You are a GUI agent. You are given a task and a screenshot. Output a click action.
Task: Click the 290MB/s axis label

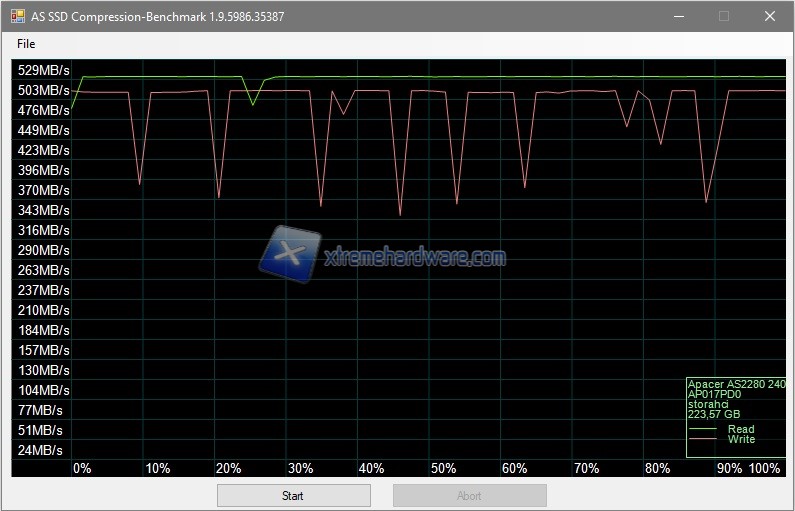tap(42, 250)
